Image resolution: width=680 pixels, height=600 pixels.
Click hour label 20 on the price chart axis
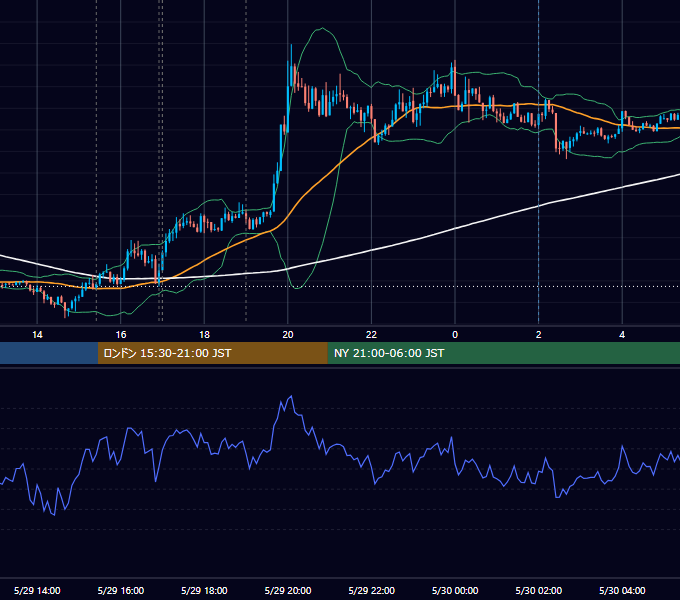288,335
